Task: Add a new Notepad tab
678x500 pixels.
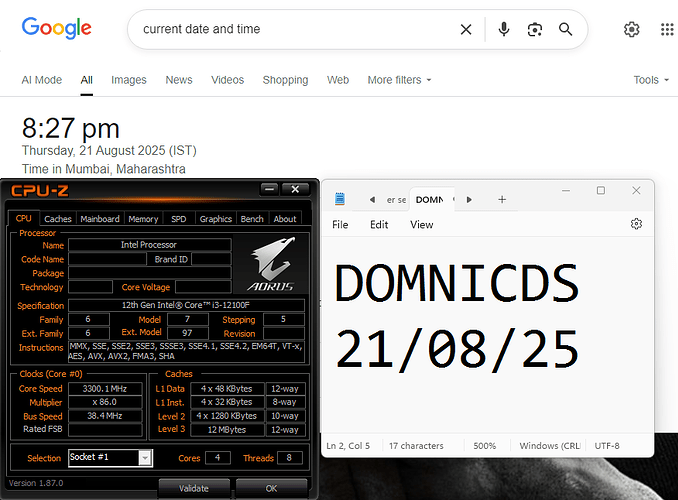Action: click(x=502, y=199)
